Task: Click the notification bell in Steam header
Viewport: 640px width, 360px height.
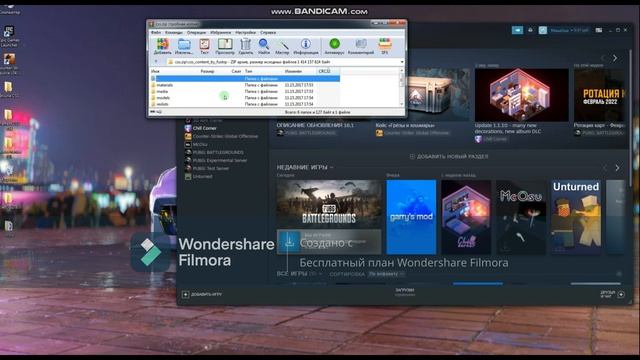Action: (530, 30)
